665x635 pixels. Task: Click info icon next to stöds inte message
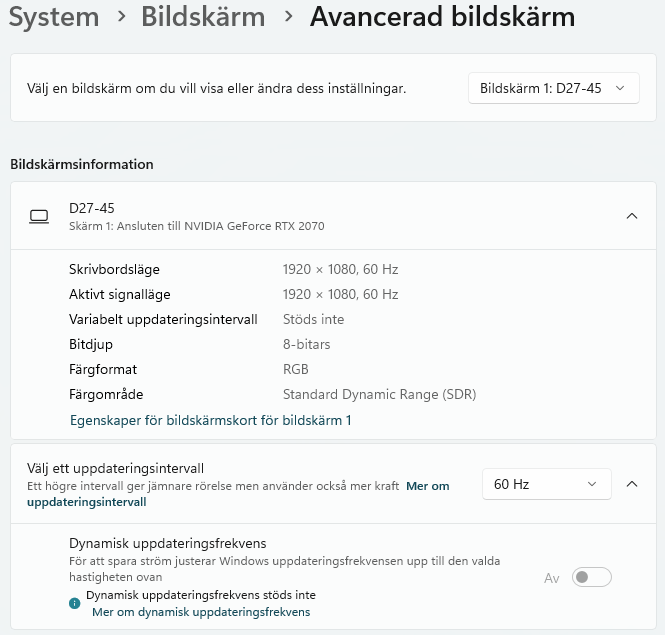[75, 603]
